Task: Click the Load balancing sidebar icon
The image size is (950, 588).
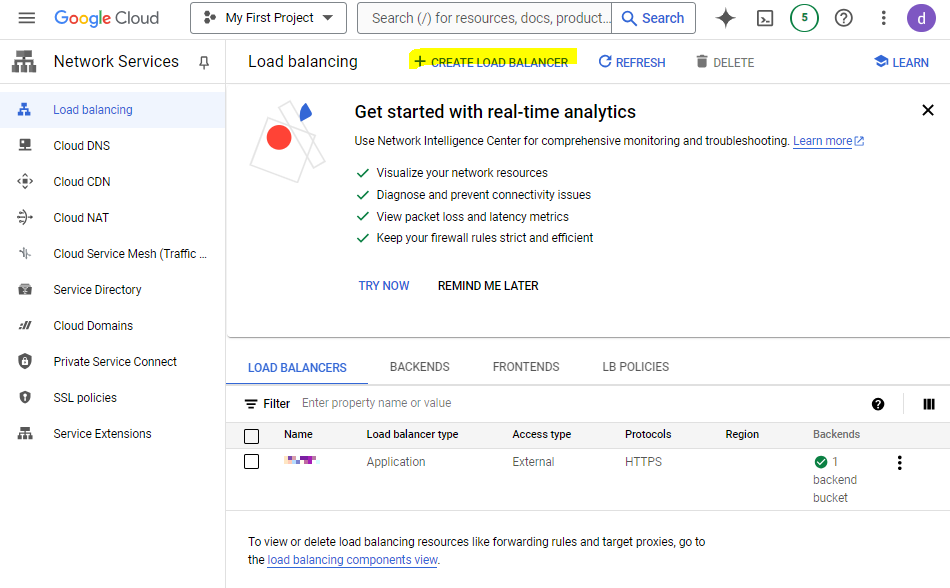Action: [x=24, y=110]
